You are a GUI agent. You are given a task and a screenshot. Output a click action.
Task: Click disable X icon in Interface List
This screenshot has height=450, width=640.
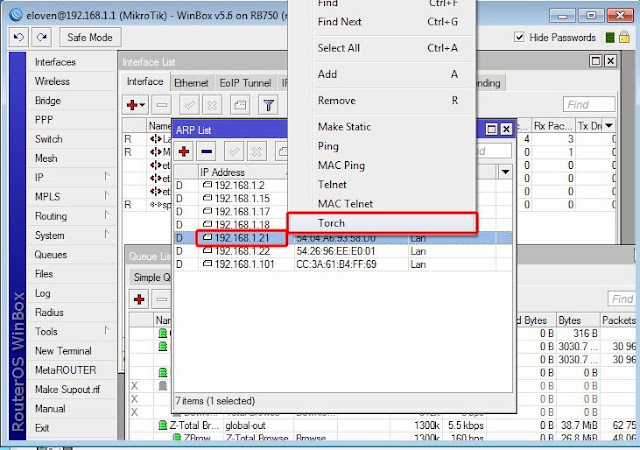coord(212,105)
